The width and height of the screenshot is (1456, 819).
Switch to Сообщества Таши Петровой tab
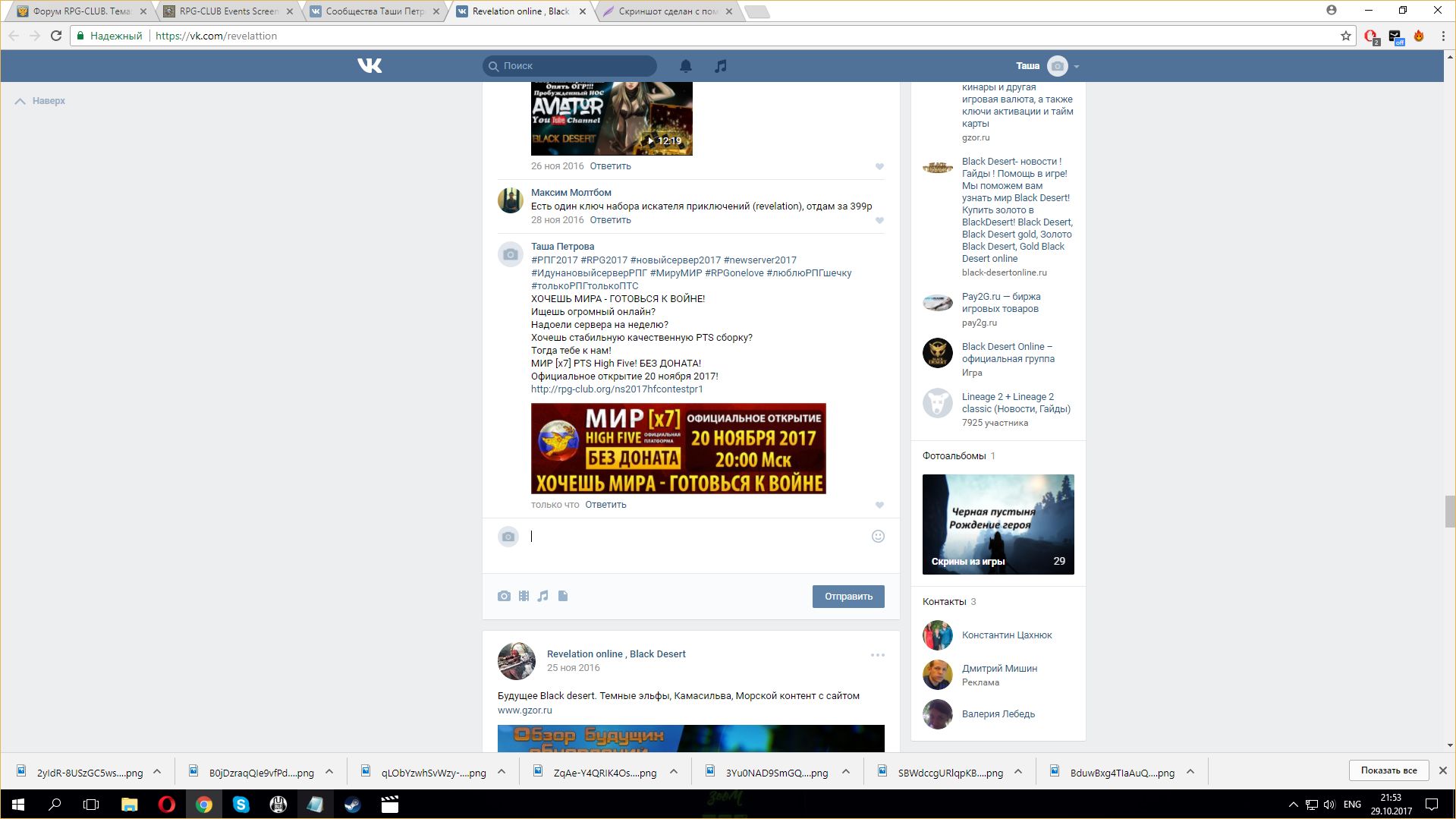click(x=373, y=11)
